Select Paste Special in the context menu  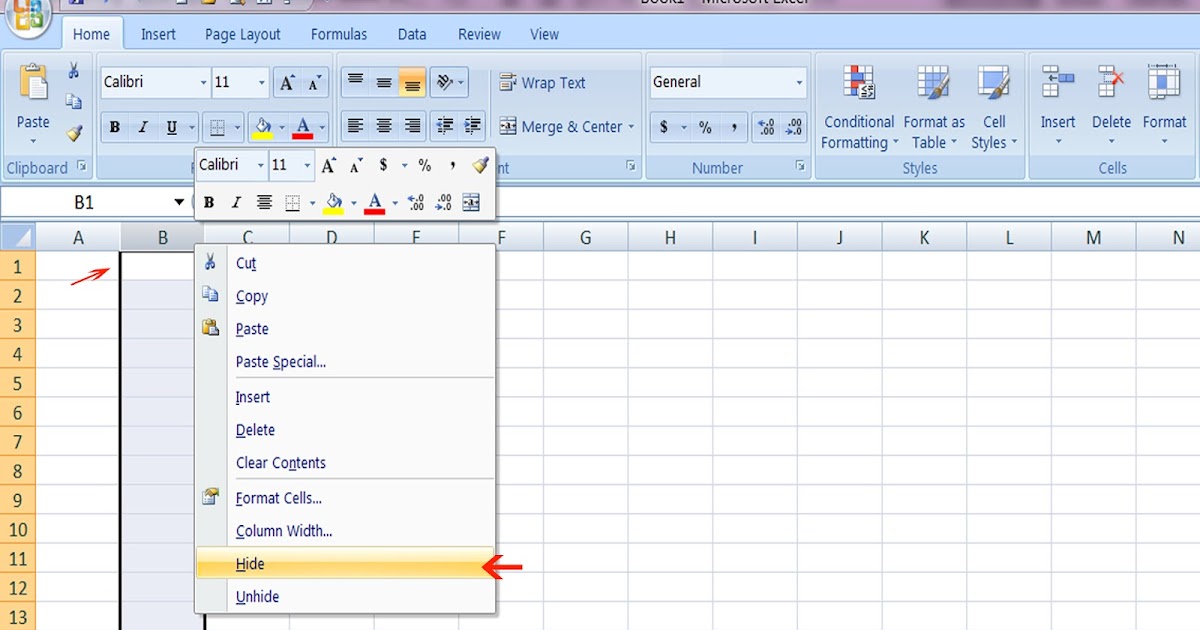tap(280, 361)
